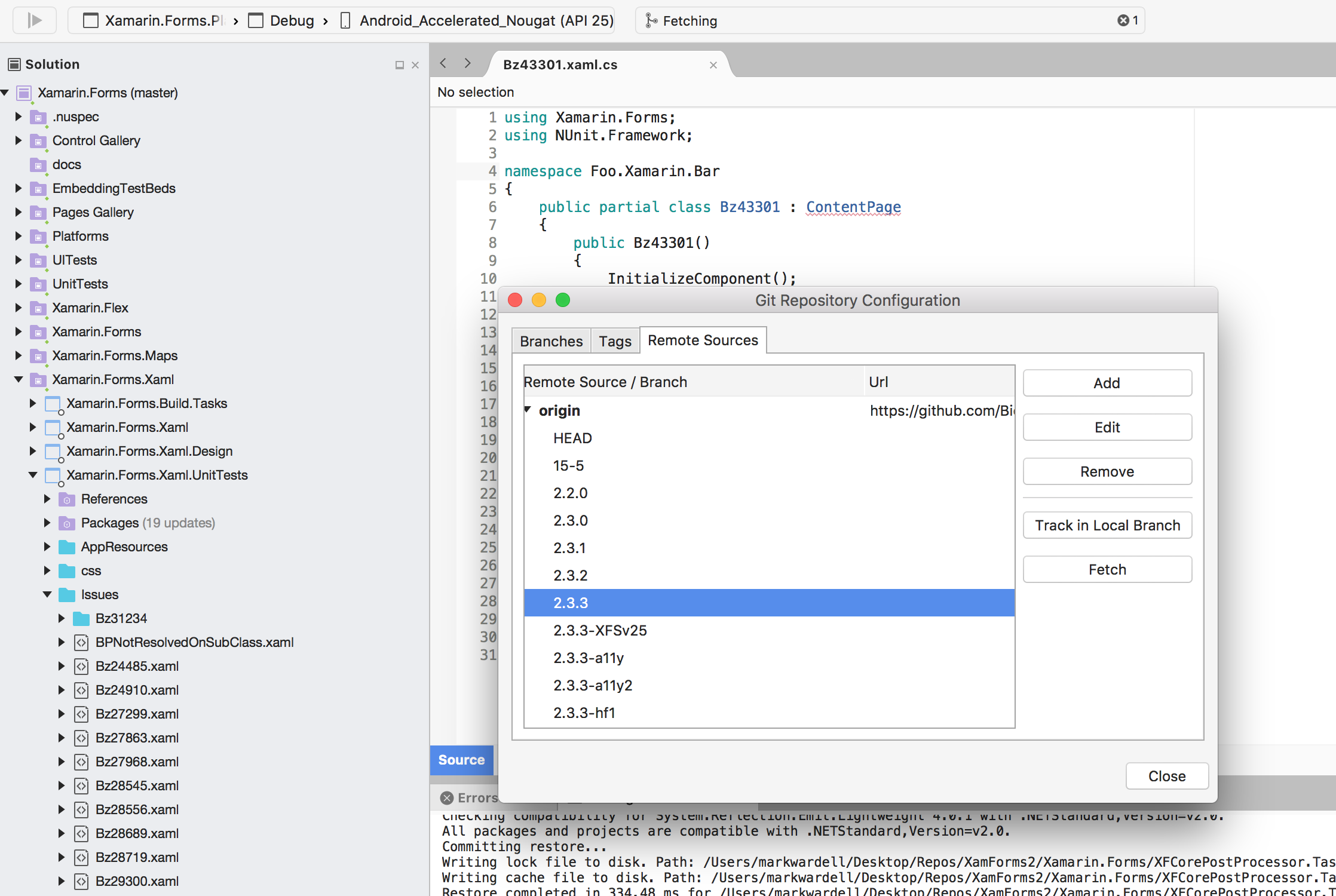Switch to the Tags tab

click(x=615, y=341)
